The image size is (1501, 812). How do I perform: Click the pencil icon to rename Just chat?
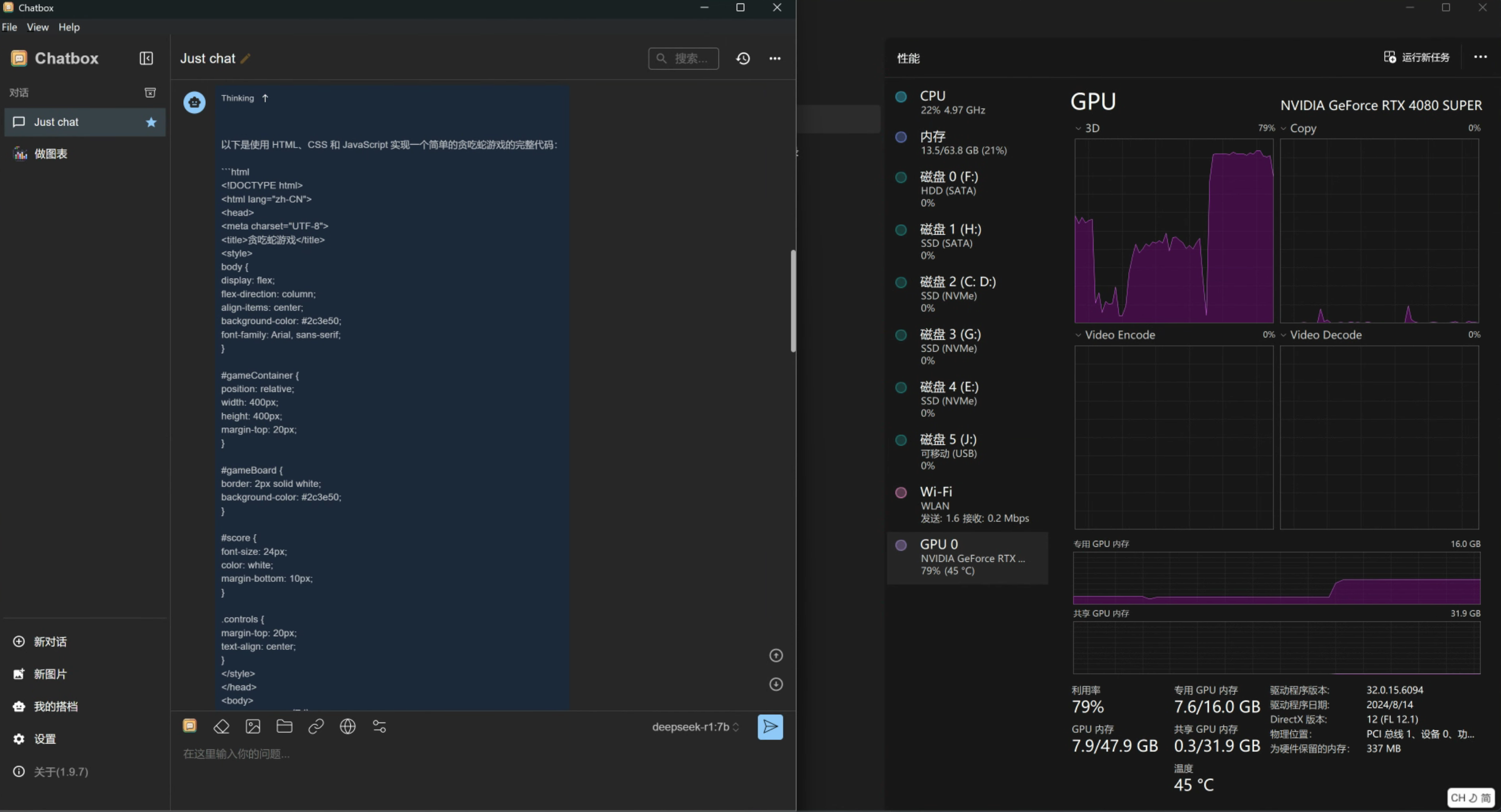(x=245, y=58)
